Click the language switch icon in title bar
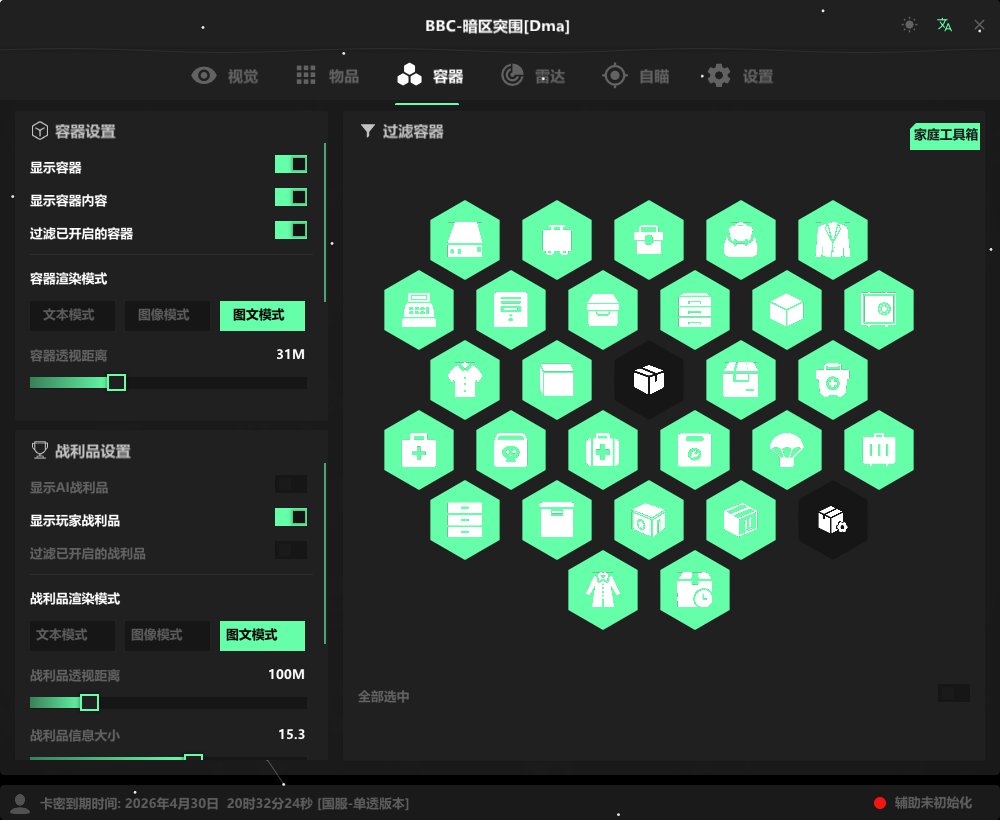Image resolution: width=1000 pixels, height=820 pixels. 943,24
